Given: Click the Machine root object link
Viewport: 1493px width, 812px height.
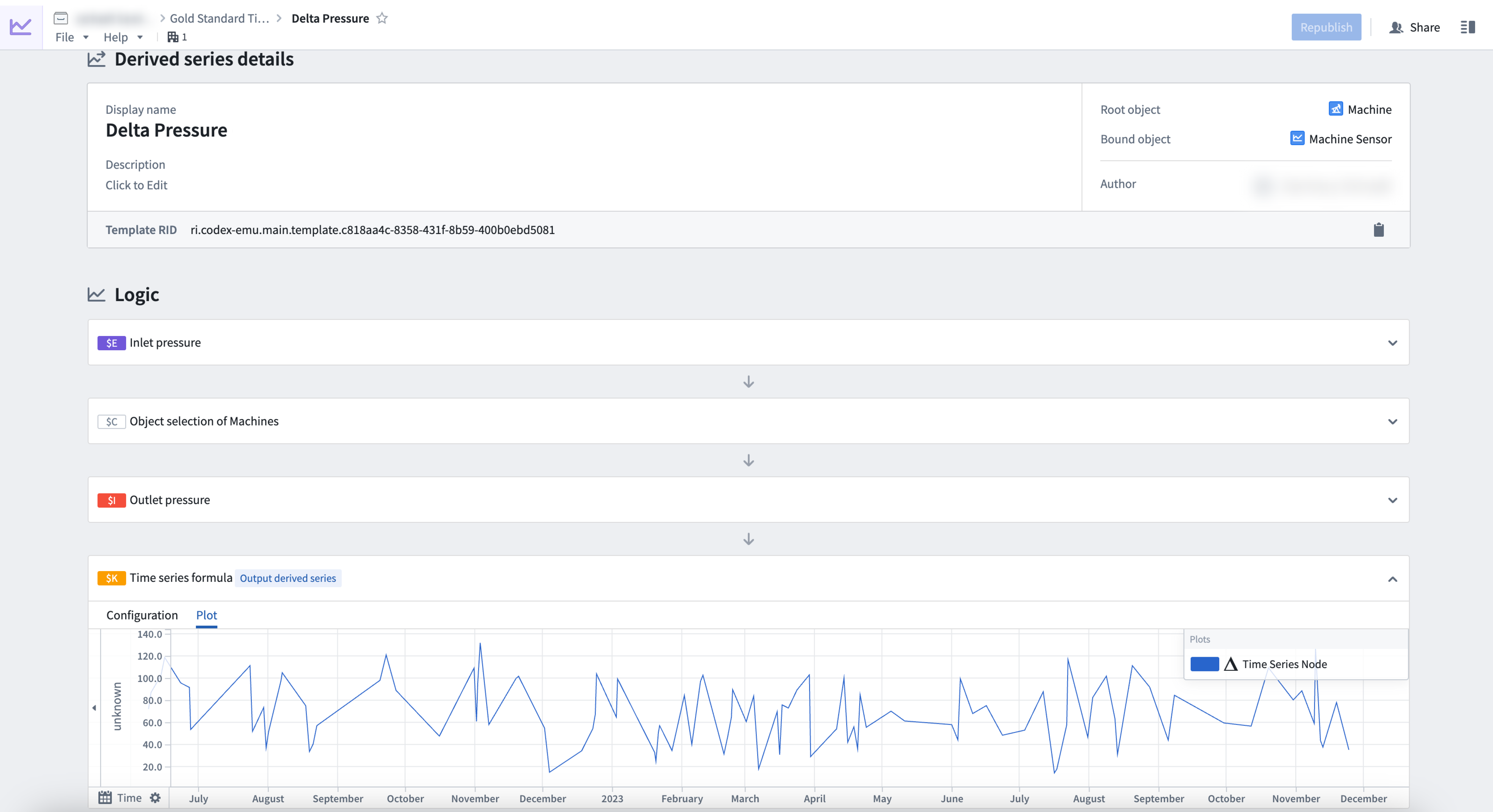Looking at the screenshot, I should pyautogui.click(x=1370, y=109).
